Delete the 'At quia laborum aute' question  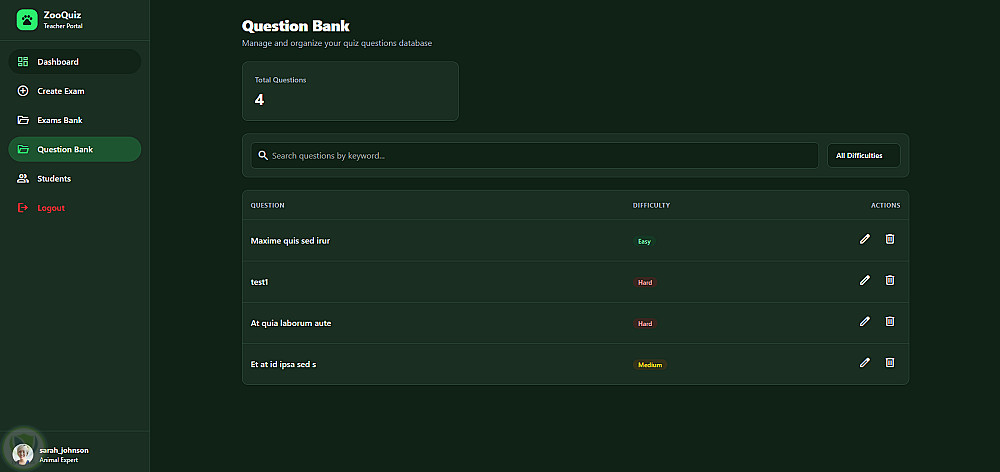tap(890, 321)
